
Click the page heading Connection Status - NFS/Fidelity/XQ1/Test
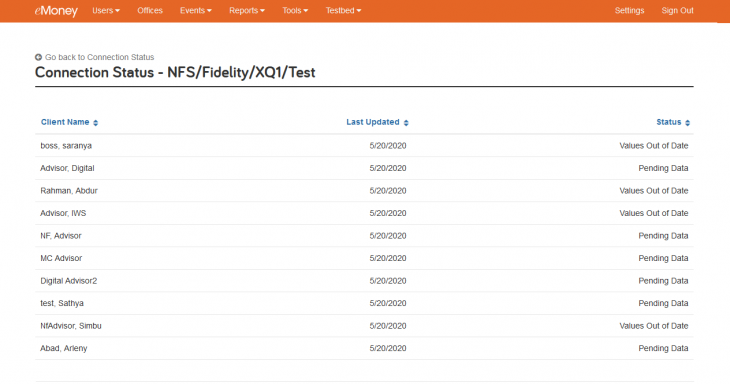(x=175, y=73)
